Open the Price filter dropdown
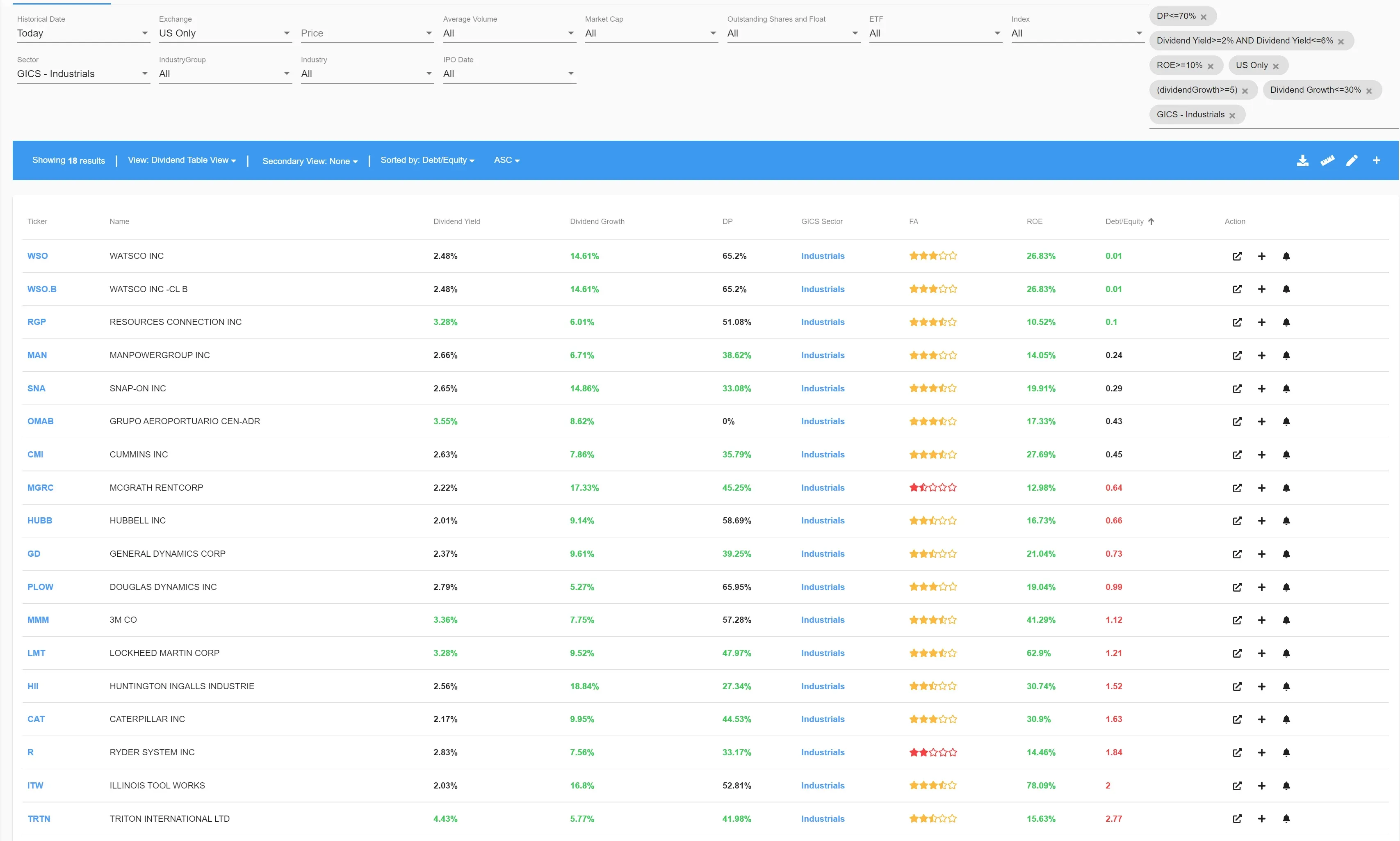The image size is (1400, 841). pyautogui.click(x=367, y=34)
